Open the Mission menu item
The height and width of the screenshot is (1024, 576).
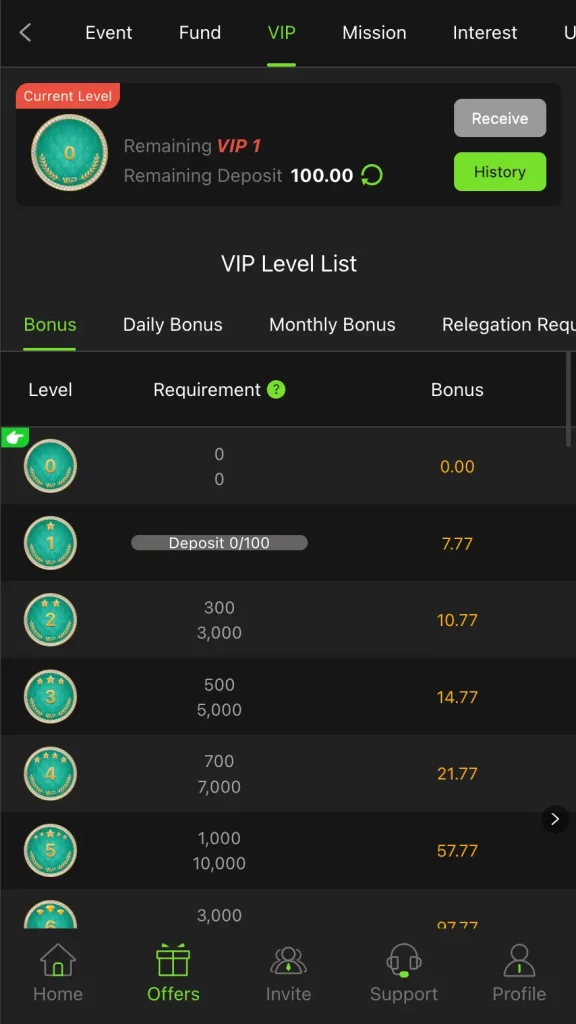point(374,32)
